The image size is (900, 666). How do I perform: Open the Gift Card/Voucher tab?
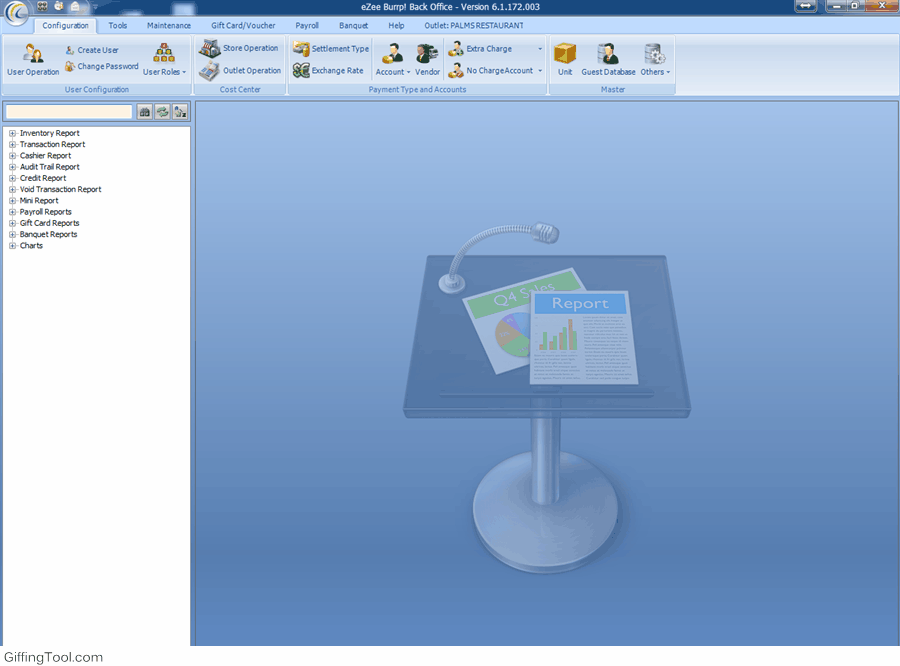[x=243, y=25]
